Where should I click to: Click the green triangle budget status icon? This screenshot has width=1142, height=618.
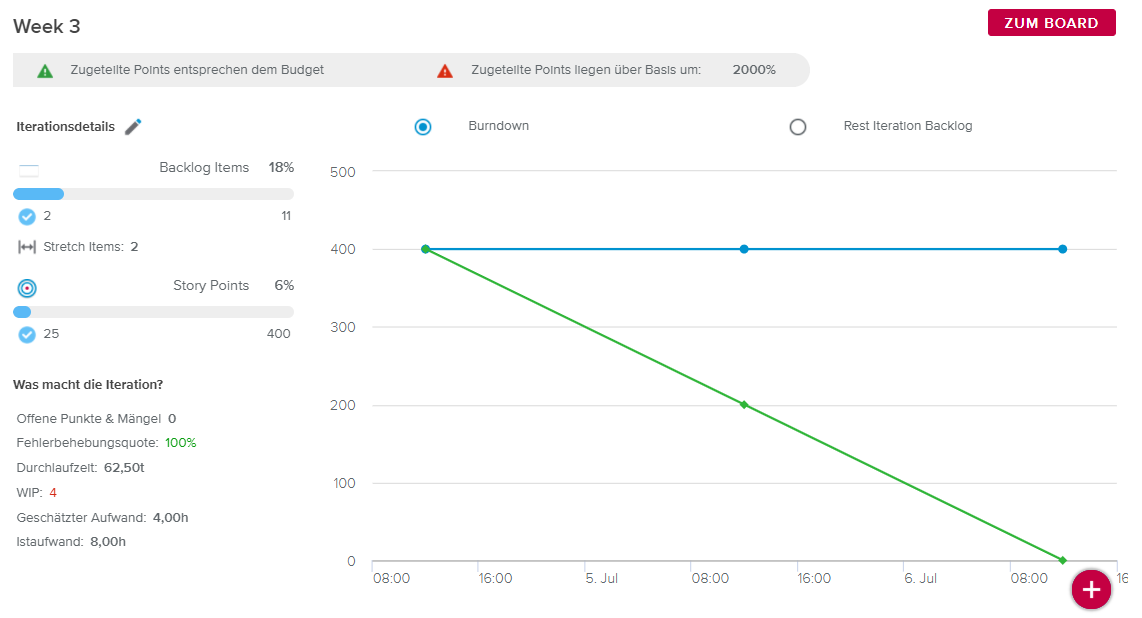click(45, 71)
